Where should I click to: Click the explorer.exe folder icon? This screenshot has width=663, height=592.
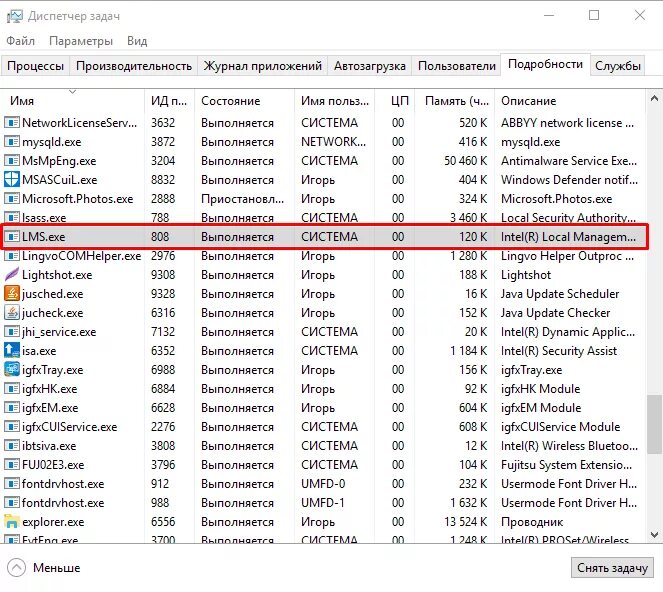pos(11,521)
